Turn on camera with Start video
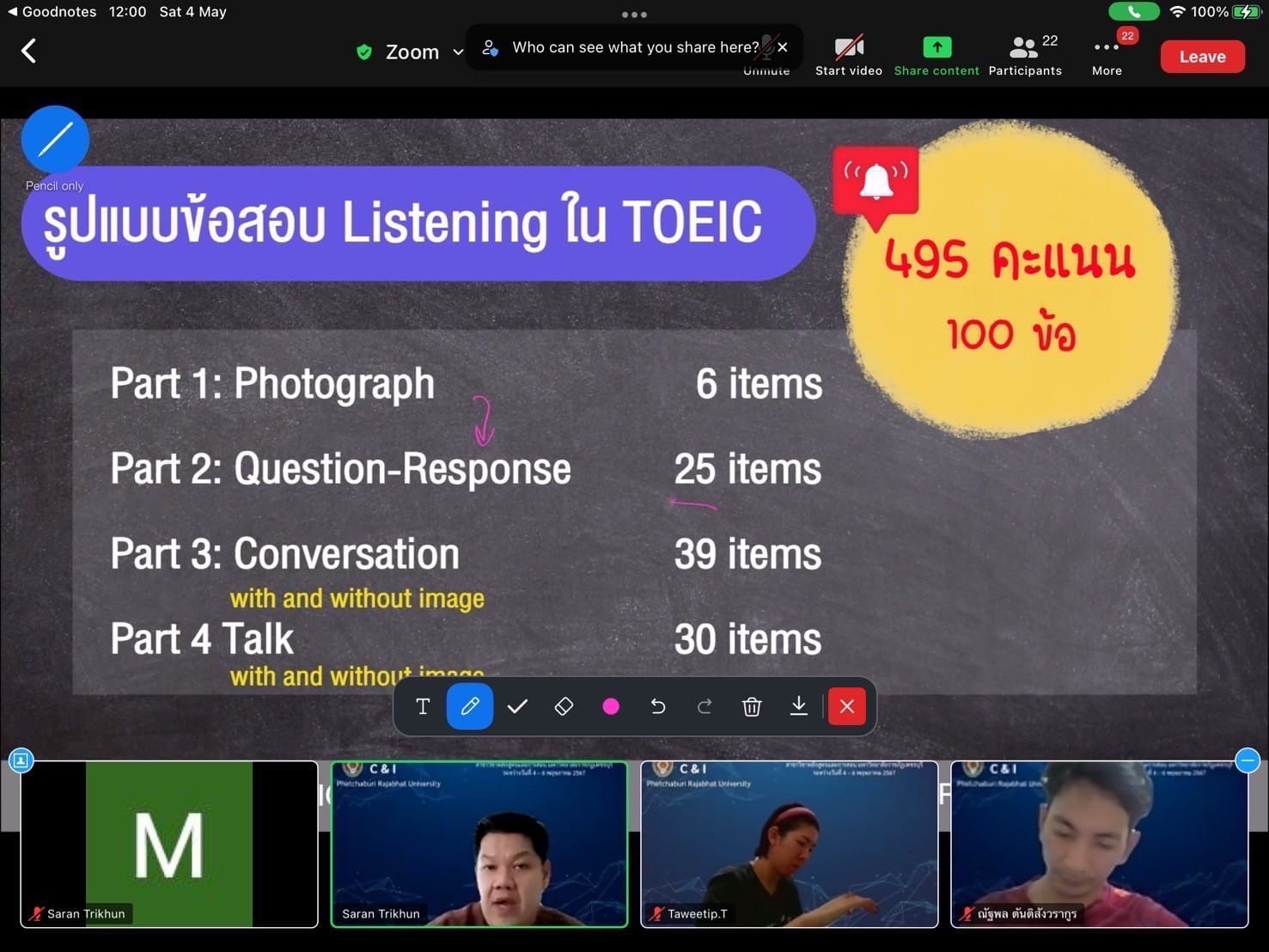This screenshot has height=952, width=1269. point(848,56)
